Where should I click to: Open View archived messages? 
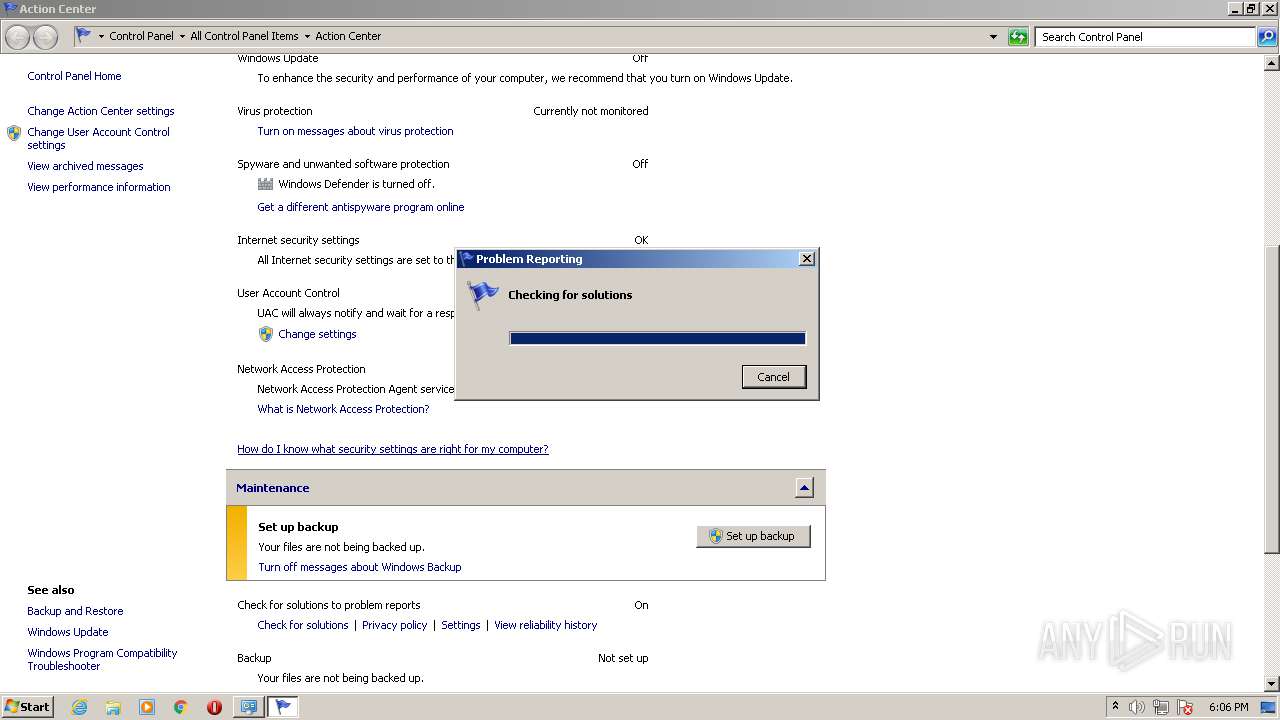pyautogui.click(x=85, y=166)
